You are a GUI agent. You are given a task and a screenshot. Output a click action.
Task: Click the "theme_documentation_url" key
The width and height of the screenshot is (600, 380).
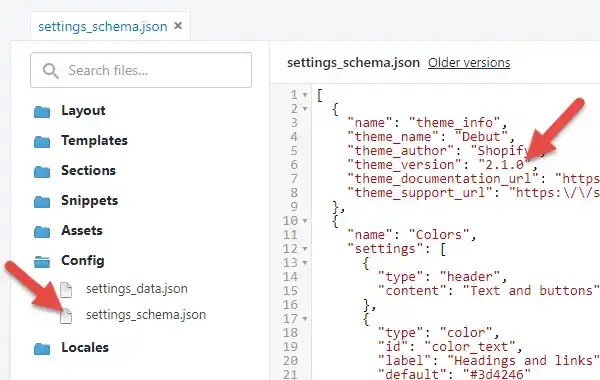(x=443, y=179)
